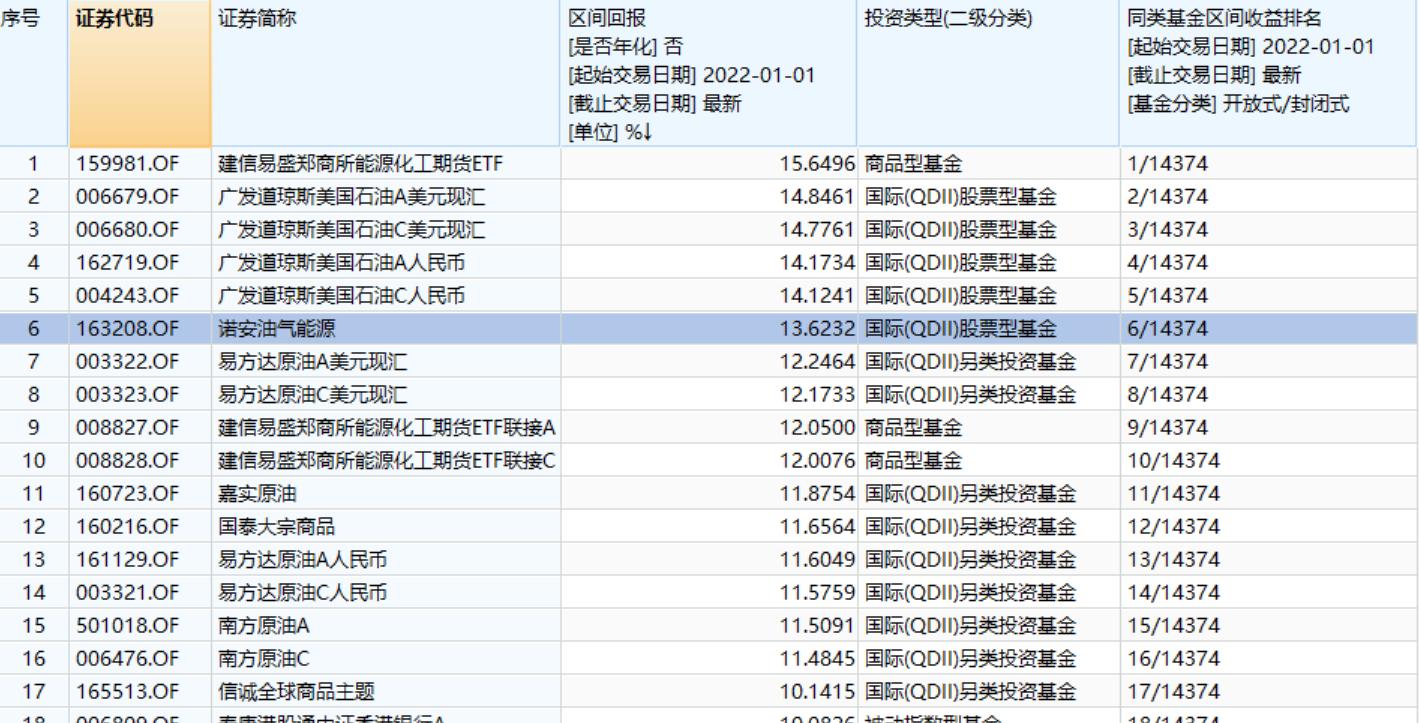Select code 159981.OF cell
1420x723 pixels.
click(128, 164)
